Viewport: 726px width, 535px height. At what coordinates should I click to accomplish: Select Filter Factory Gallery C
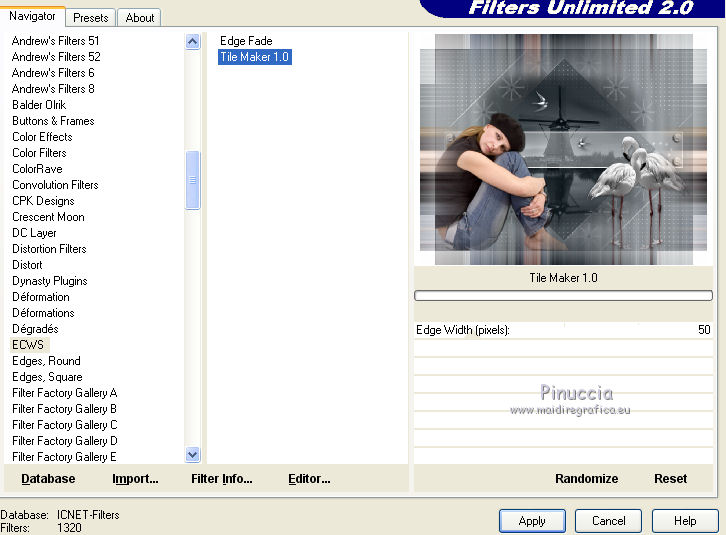click(65, 425)
